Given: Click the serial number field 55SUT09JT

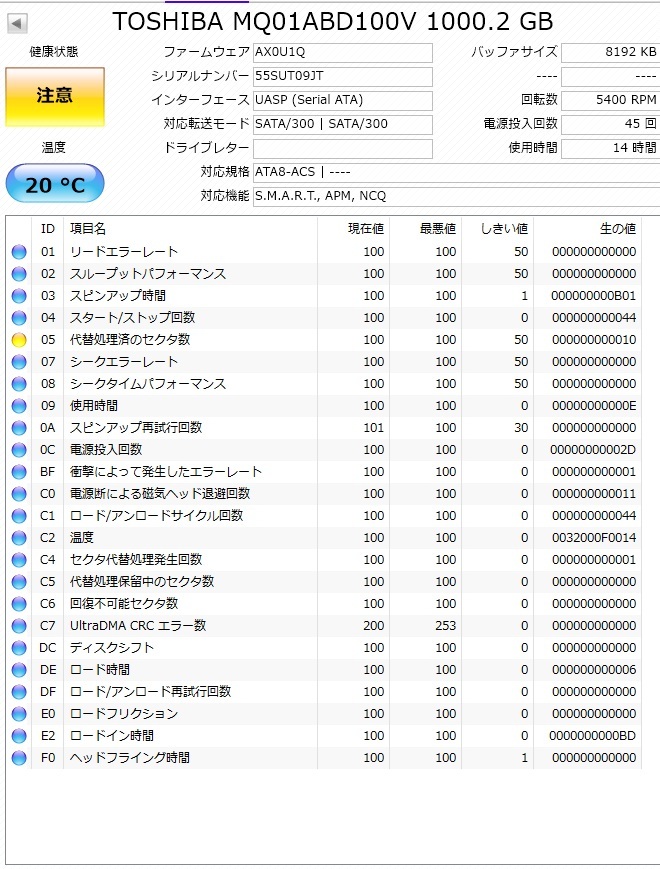Looking at the screenshot, I should tap(342, 76).
